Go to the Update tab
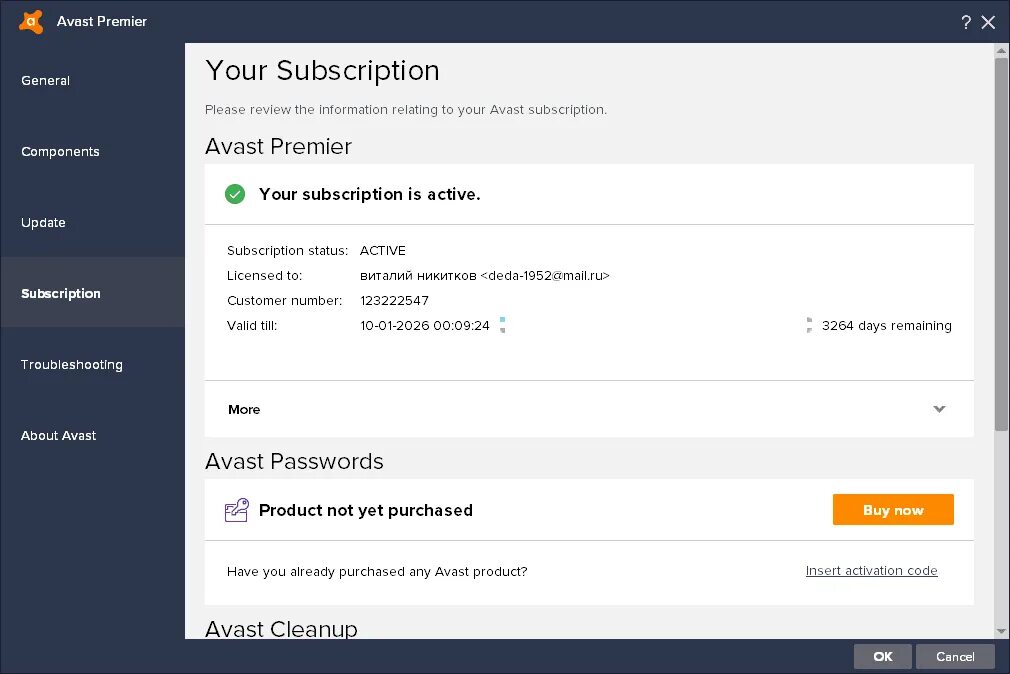The image size is (1010, 674). (x=43, y=222)
